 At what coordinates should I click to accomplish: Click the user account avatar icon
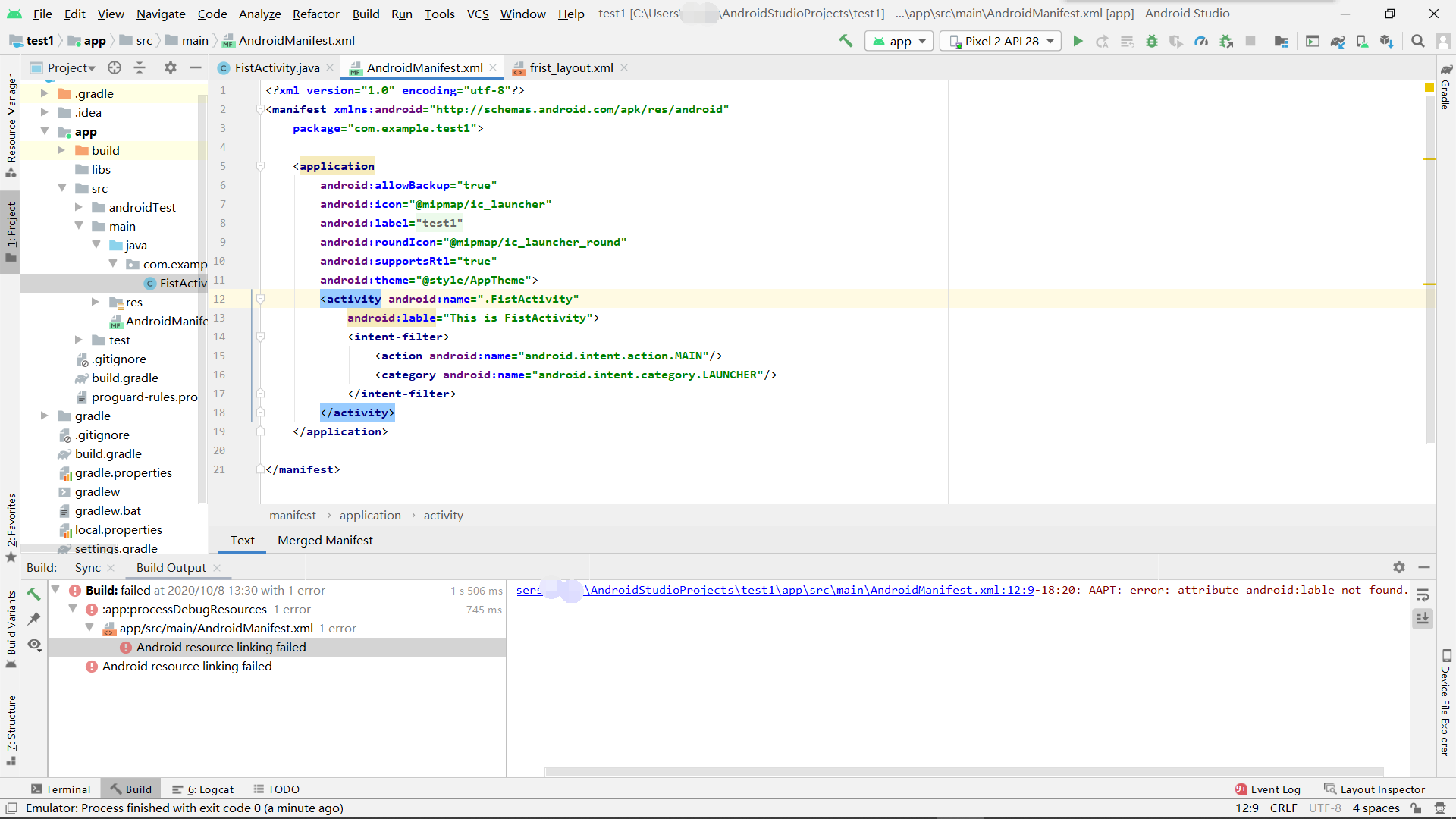coord(1442,41)
